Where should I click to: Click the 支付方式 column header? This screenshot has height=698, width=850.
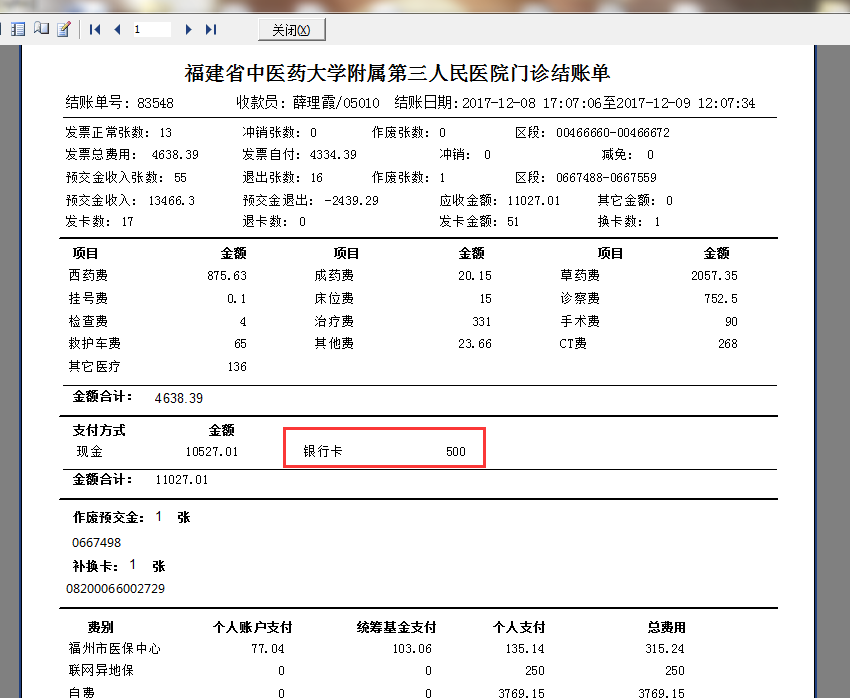pyautogui.click(x=99, y=431)
